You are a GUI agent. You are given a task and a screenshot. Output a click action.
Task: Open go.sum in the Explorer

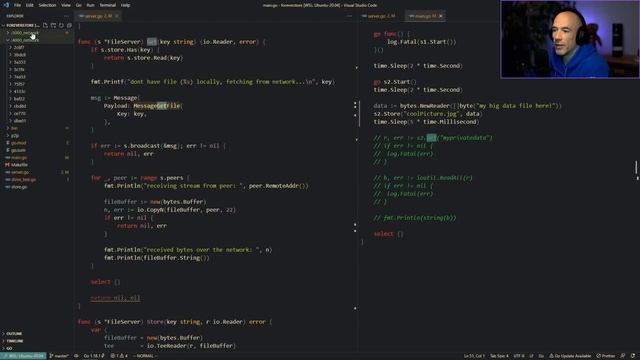click(x=37, y=150)
